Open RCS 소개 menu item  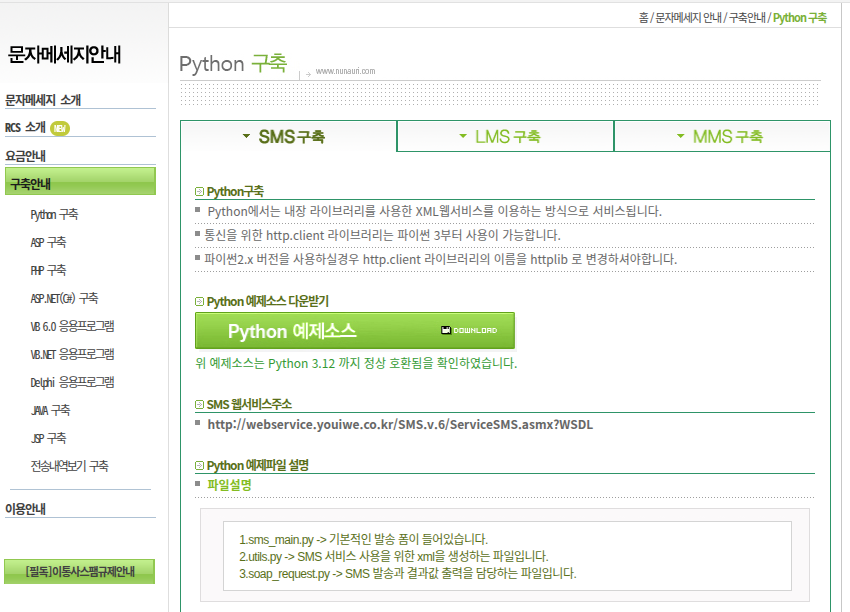(x=25, y=128)
